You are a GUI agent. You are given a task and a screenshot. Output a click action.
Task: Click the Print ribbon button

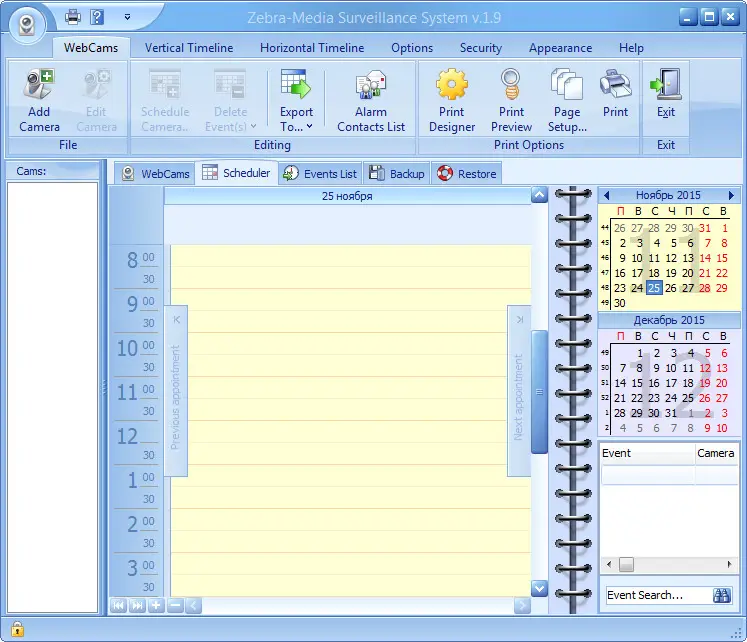pos(615,94)
